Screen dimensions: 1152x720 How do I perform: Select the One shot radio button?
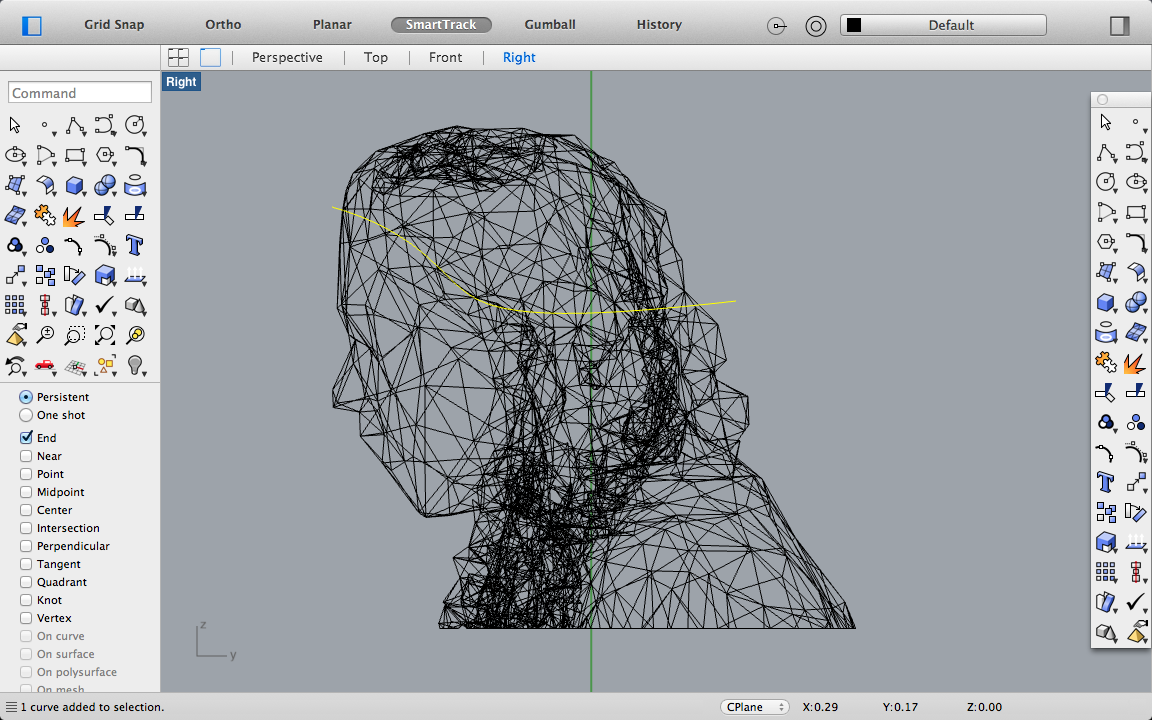click(x=25, y=415)
